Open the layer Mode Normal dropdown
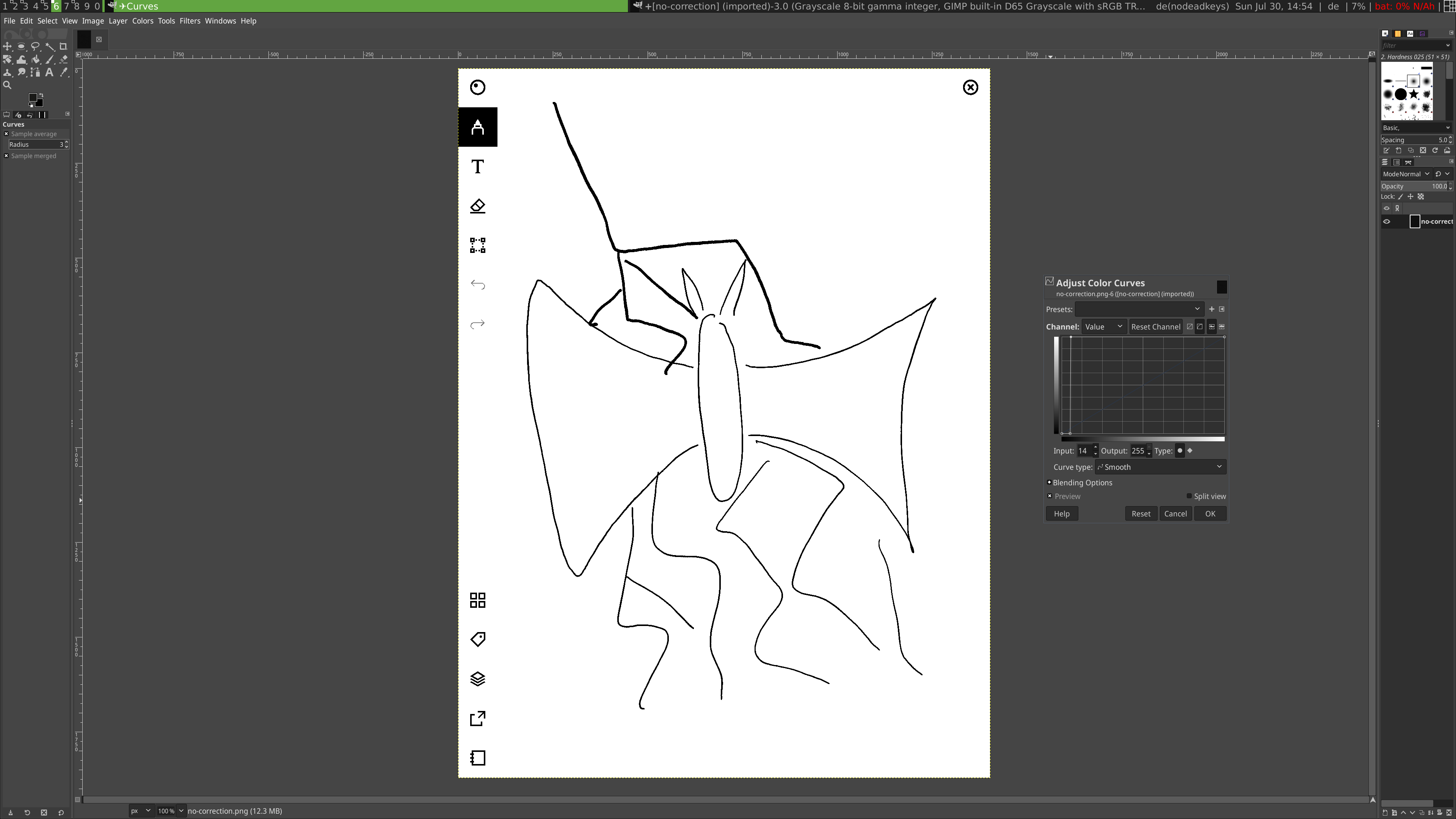 coord(1407,174)
